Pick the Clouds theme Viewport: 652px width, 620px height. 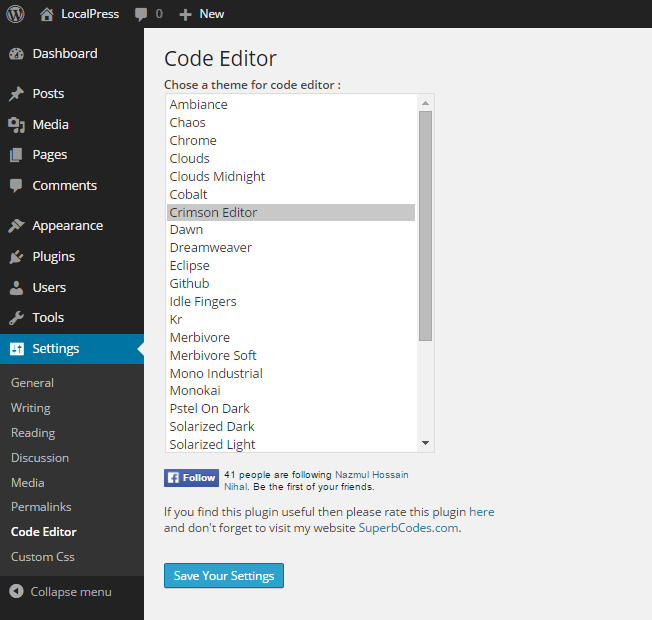(291, 158)
